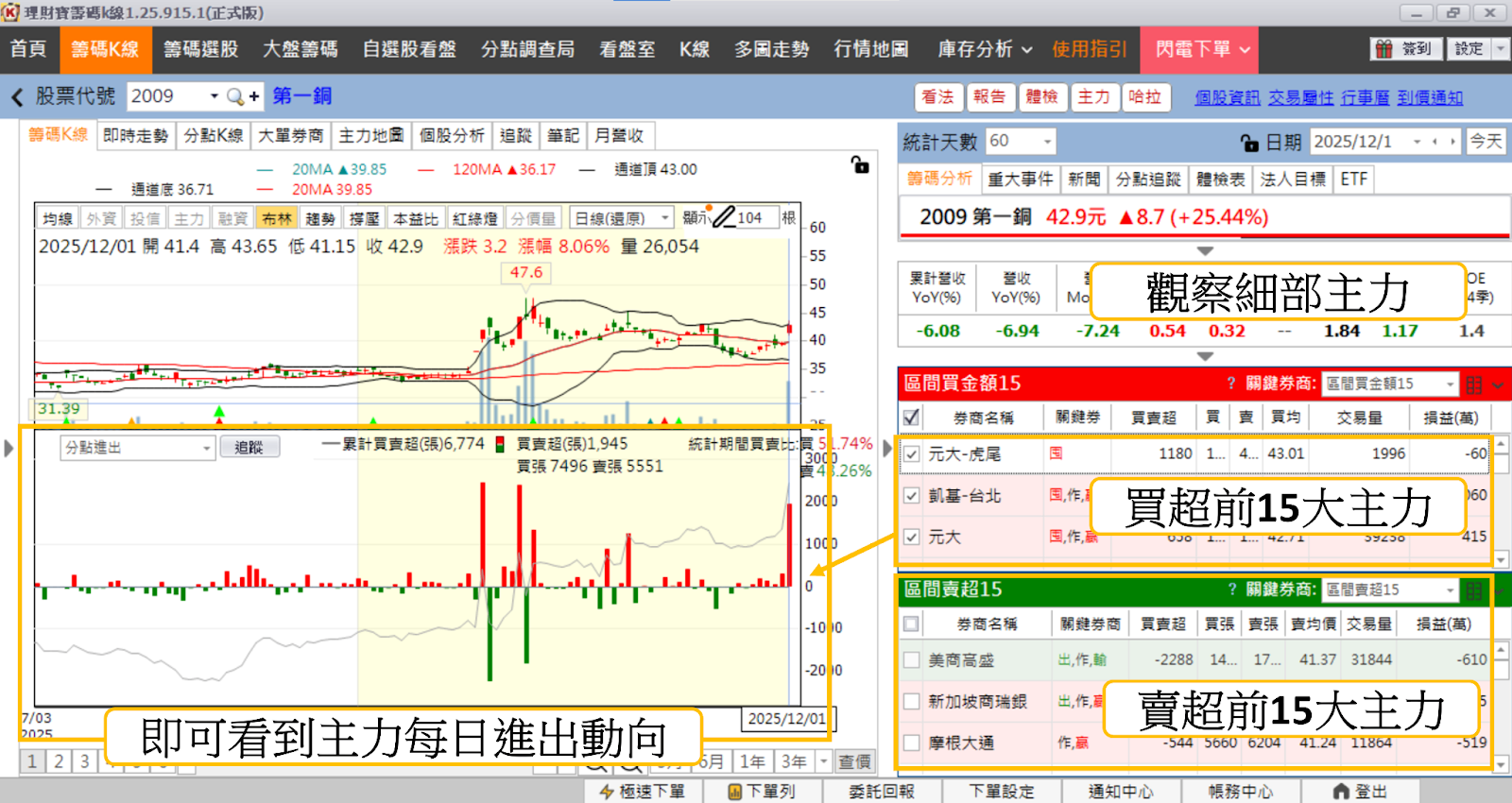Viewport: 1512px width, 803px height.
Task: Open the 首頁 menu item
Action: 28,49
